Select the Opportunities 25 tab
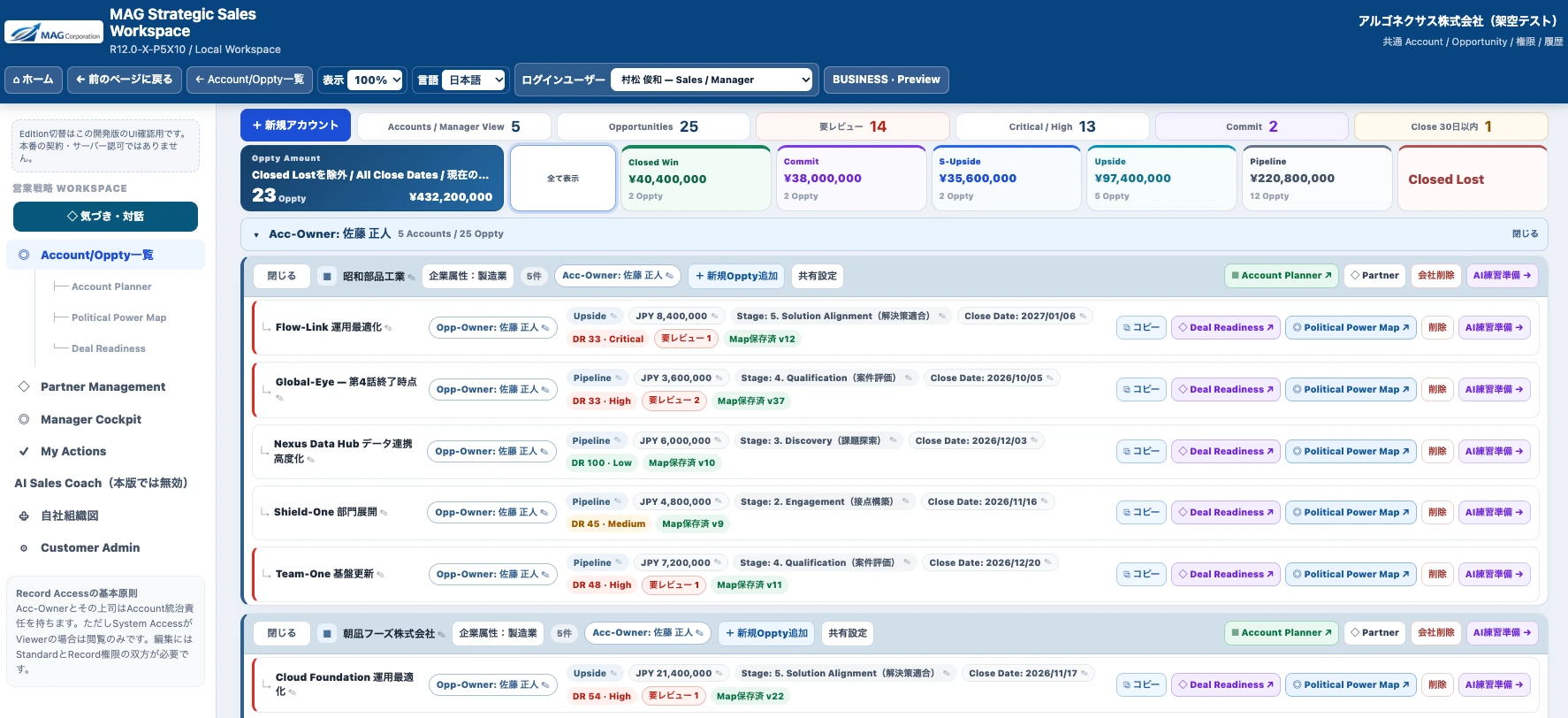This screenshot has width=1568, height=718. point(653,126)
